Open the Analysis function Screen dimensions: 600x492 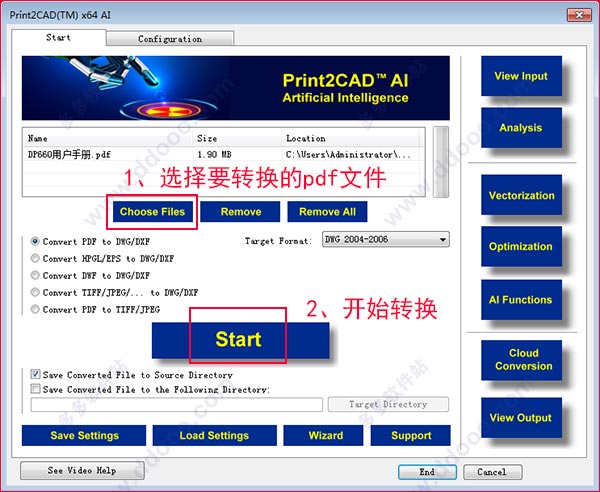pos(521,127)
